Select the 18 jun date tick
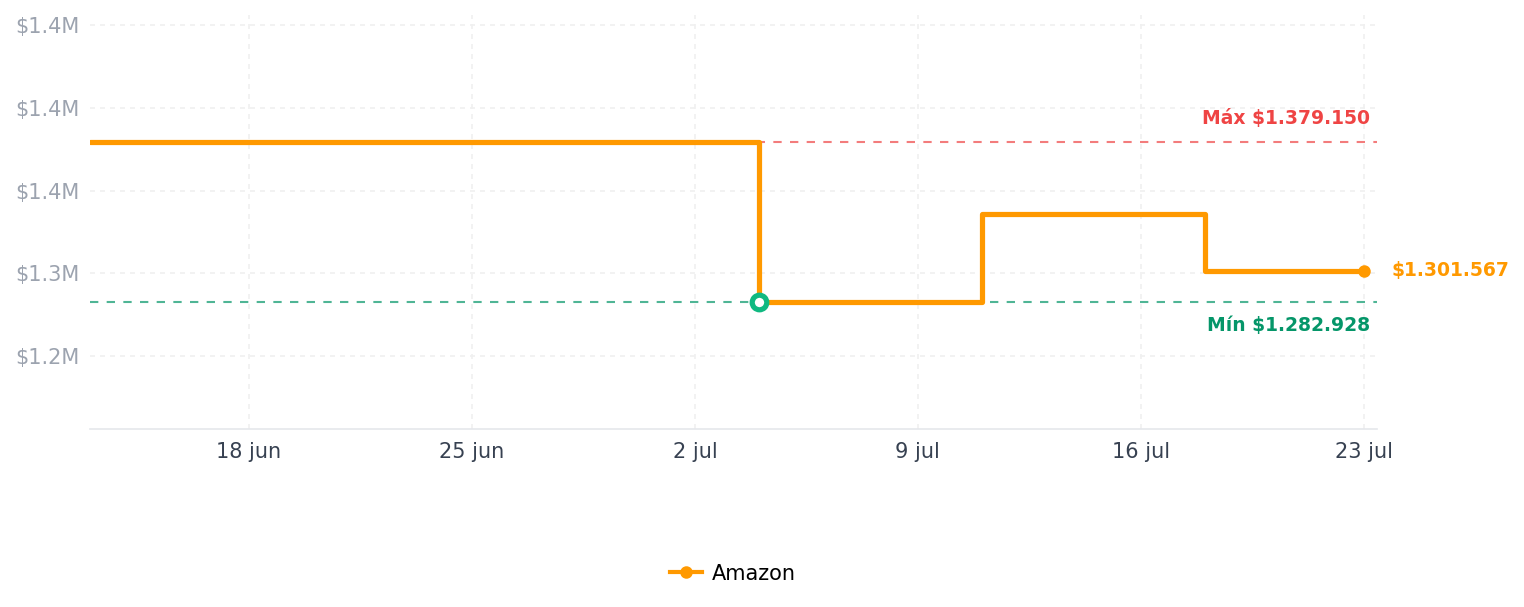The width and height of the screenshot is (1524, 607). [249, 451]
